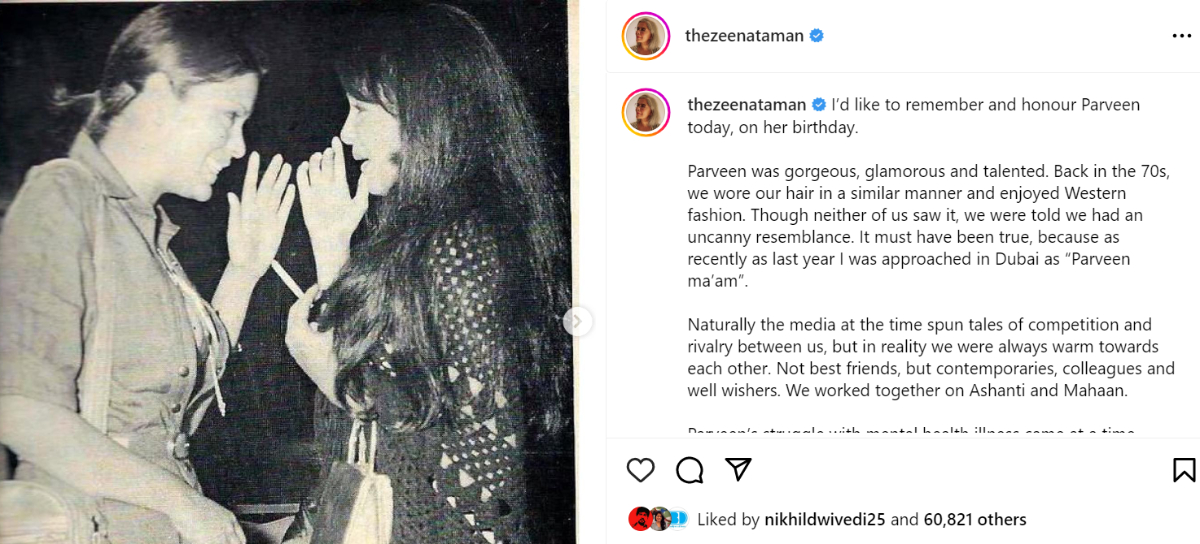Open profile picture in the post header
This screenshot has width=1200, height=544.
[646, 37]
